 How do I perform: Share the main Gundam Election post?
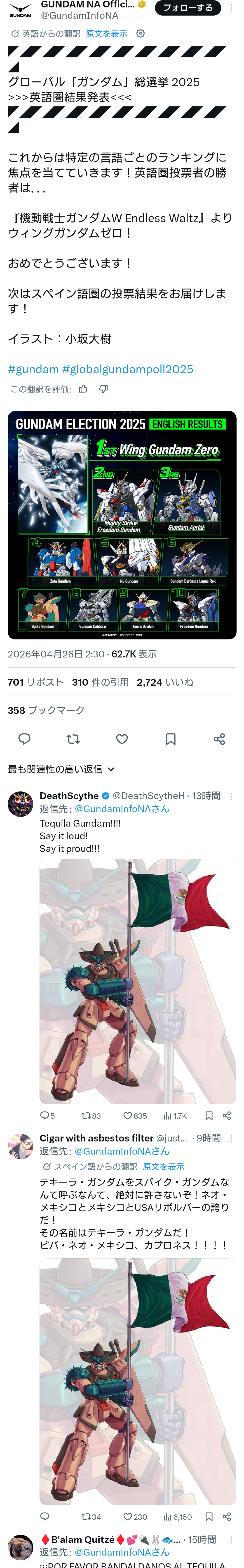click(220, 739)
